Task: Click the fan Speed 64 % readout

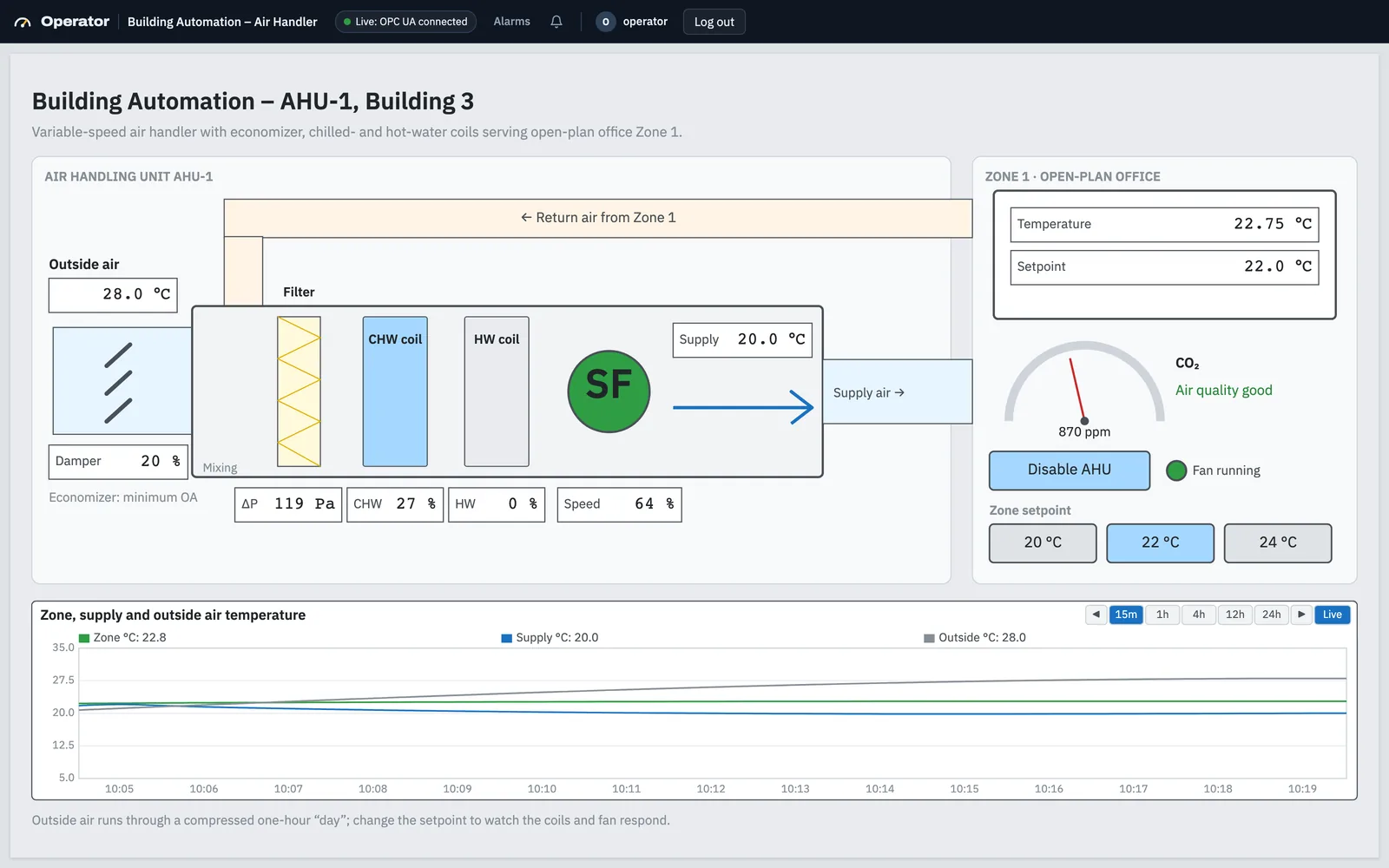Action: pos(619,505)
